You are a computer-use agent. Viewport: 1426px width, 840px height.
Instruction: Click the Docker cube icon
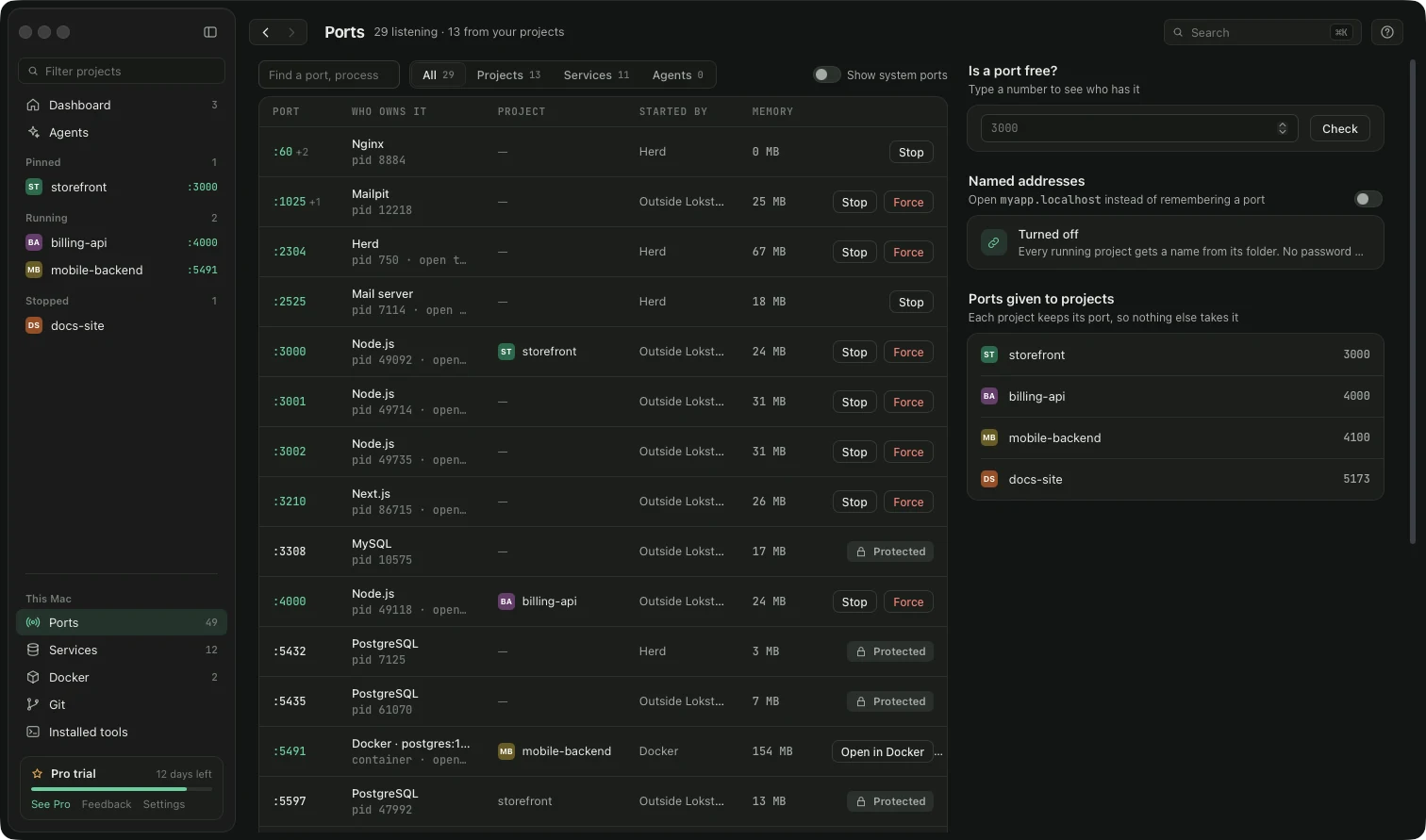pyautogui.click(x=34, y=677)
